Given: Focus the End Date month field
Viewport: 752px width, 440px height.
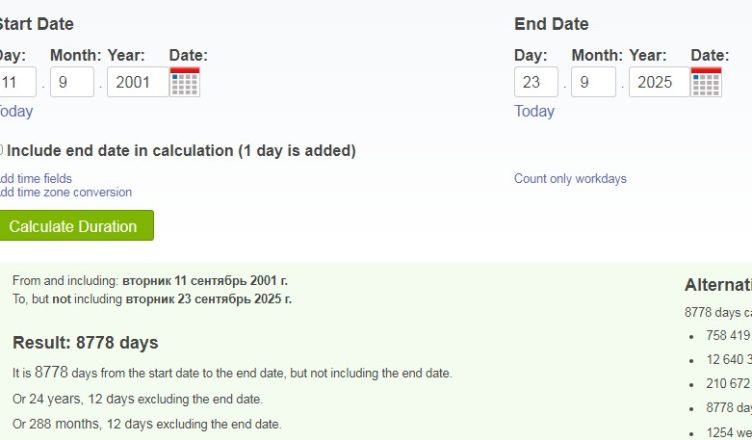Looking at the screenshot, I should pyautogui.click(x=593, y=82).
